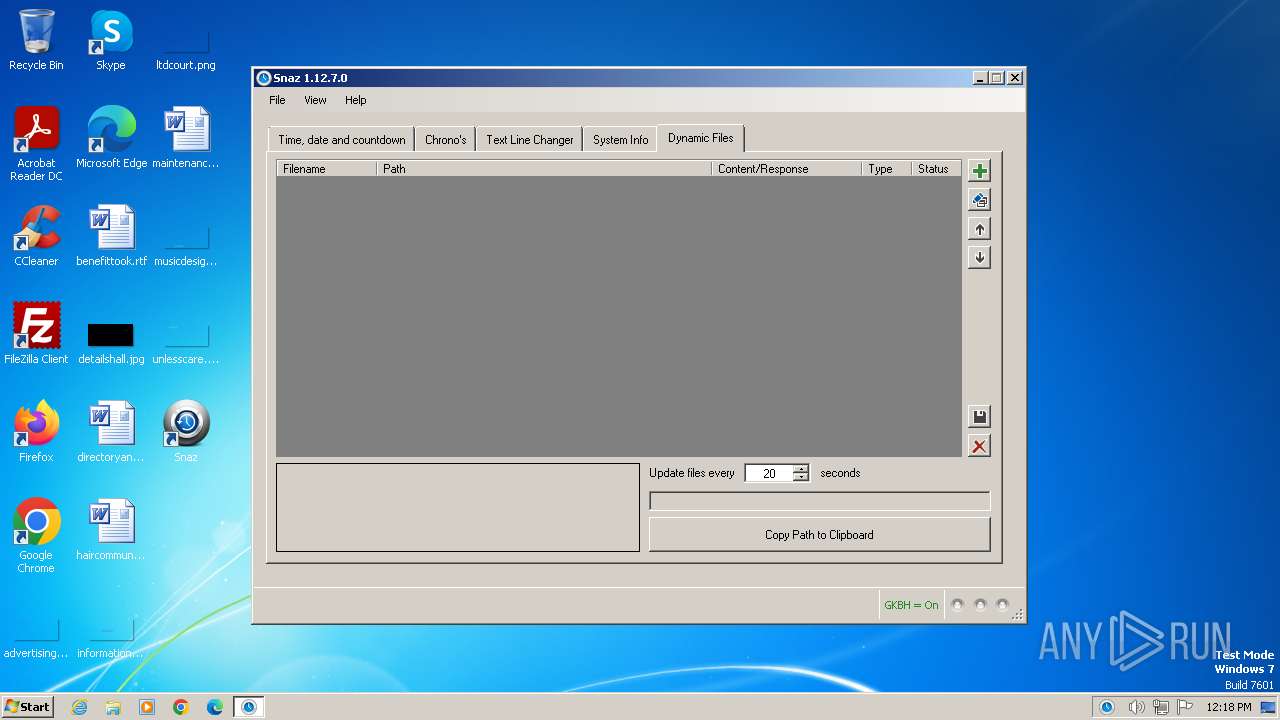Open Google Chrome desktop shortcut

(x=36, y=536)
